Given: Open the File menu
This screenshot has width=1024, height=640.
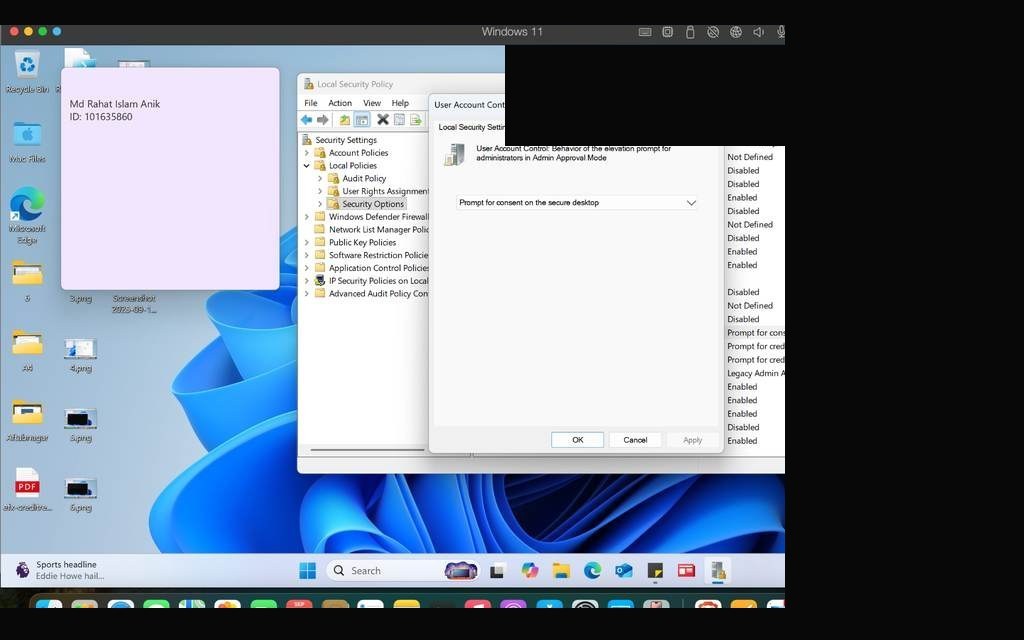Looking at the screenshot, I should tap(311, 103).
